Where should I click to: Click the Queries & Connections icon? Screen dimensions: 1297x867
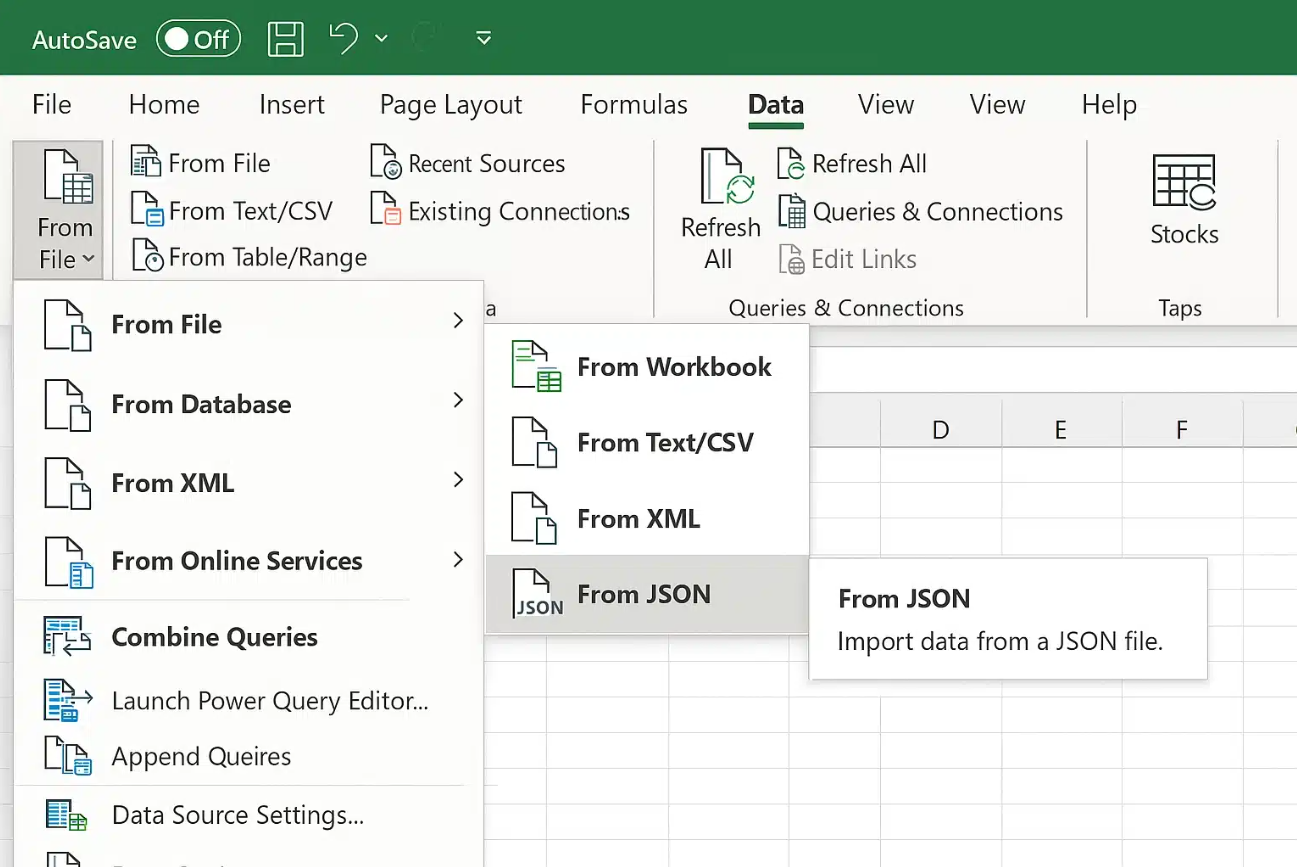point(792,212)
